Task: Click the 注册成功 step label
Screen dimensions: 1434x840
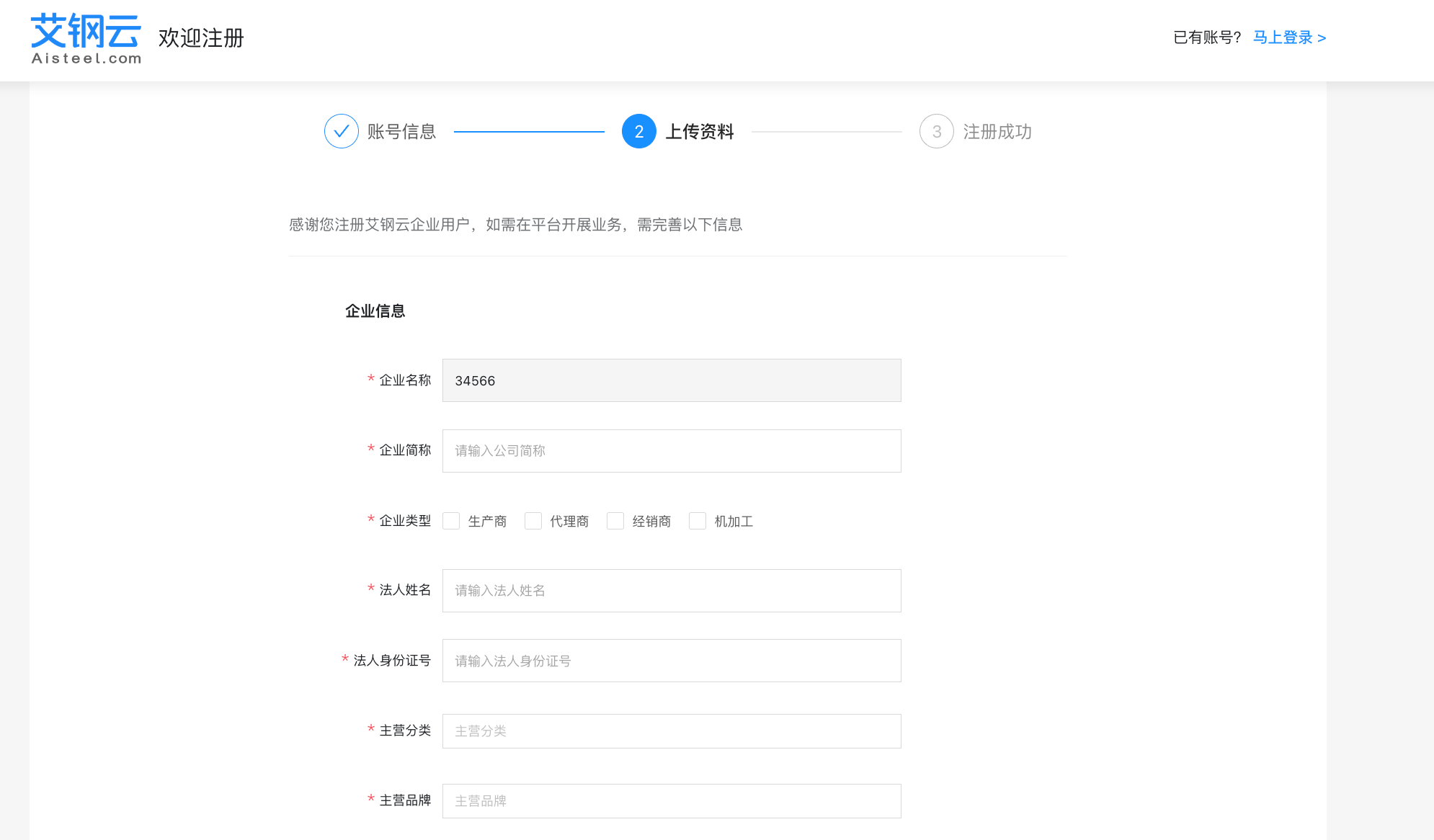Action: click(997, 131)
